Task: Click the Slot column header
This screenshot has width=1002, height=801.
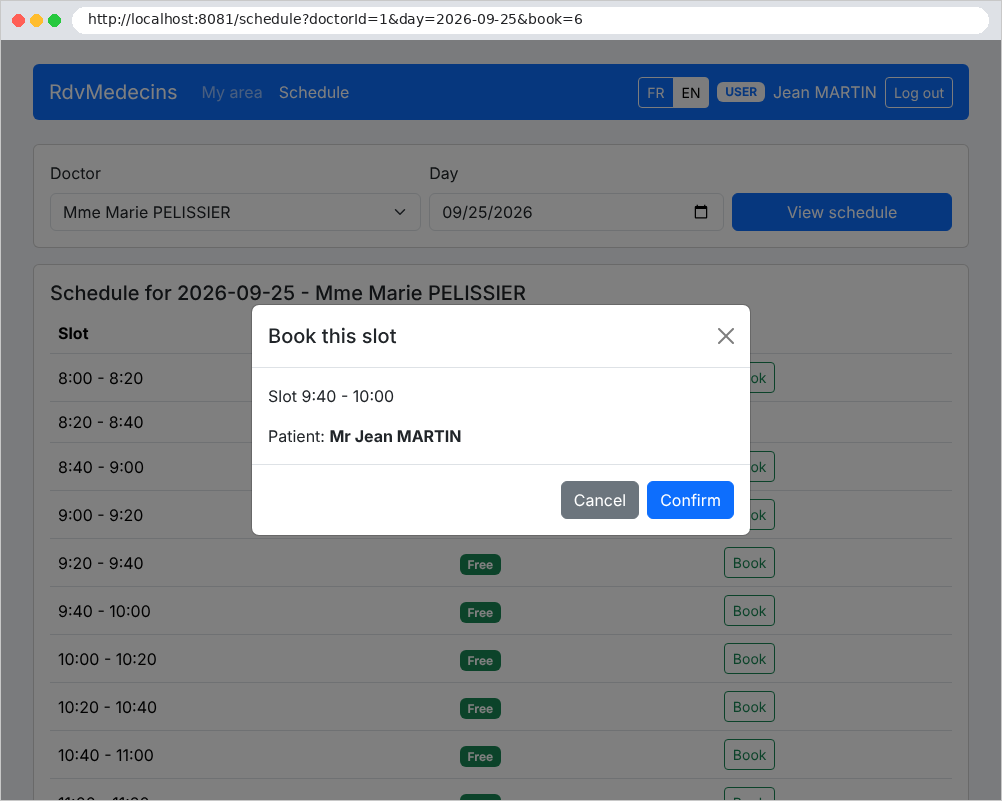Action: point(73,334)
